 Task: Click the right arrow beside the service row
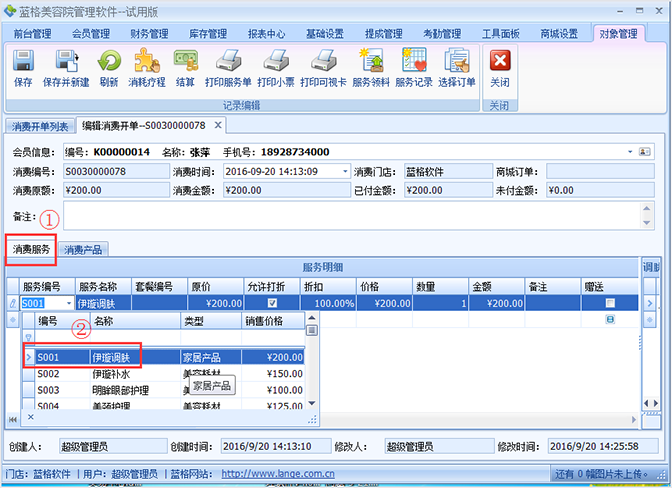coord(650,303)
